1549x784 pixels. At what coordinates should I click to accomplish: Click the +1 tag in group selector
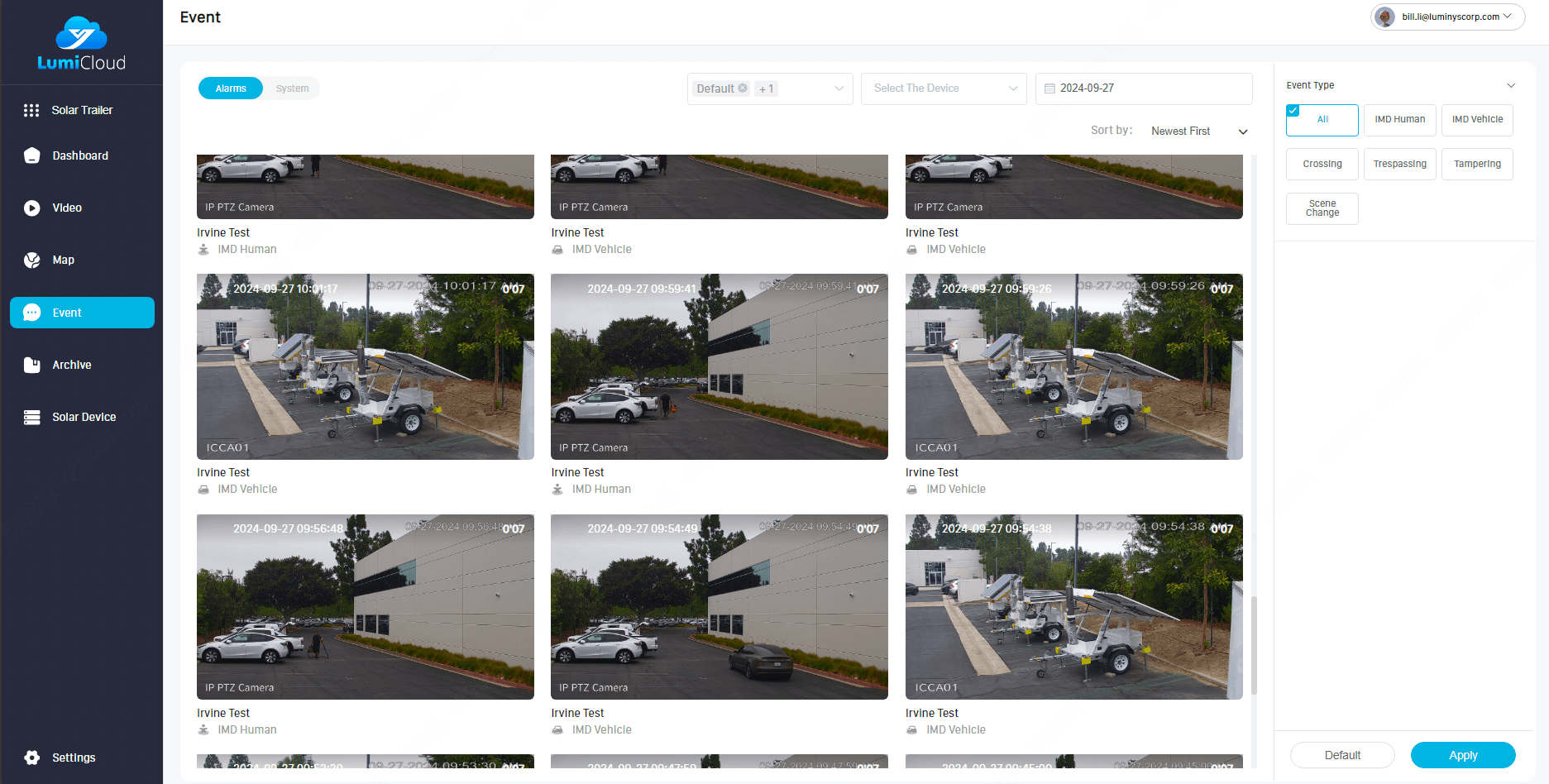pos(766,88)
